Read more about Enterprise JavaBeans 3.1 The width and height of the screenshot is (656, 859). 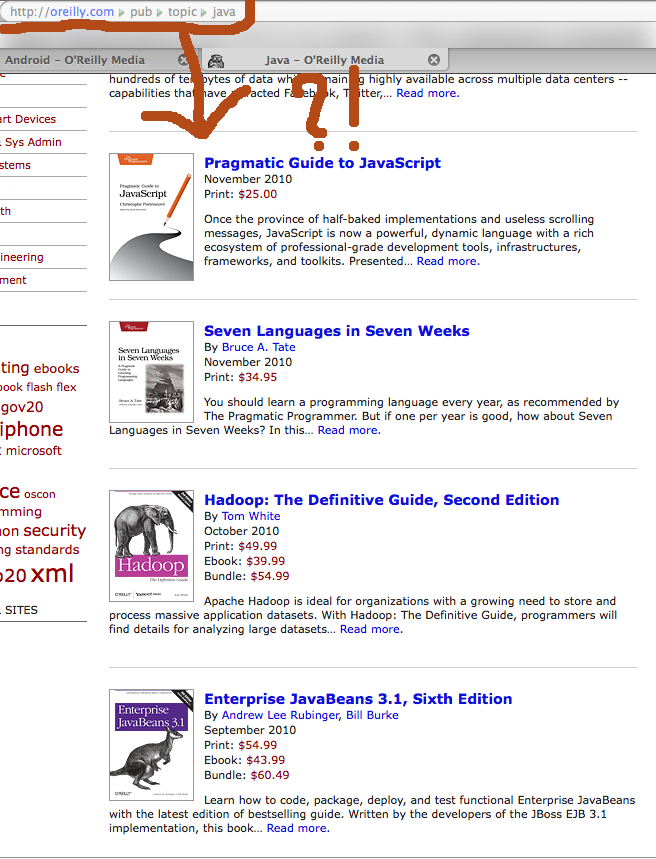298,828
